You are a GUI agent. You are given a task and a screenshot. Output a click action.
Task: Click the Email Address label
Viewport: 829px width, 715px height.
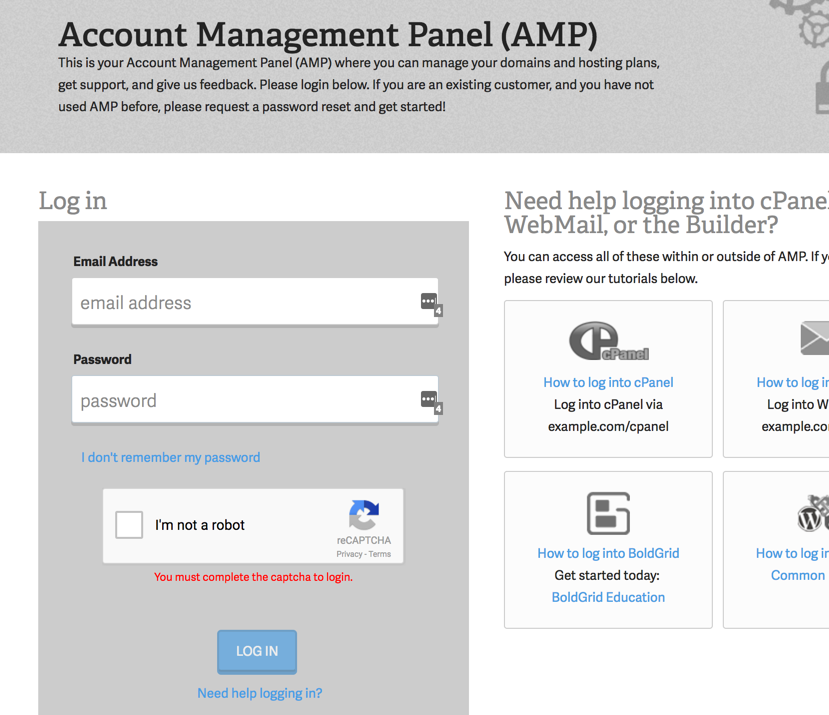tap(115, 261)
